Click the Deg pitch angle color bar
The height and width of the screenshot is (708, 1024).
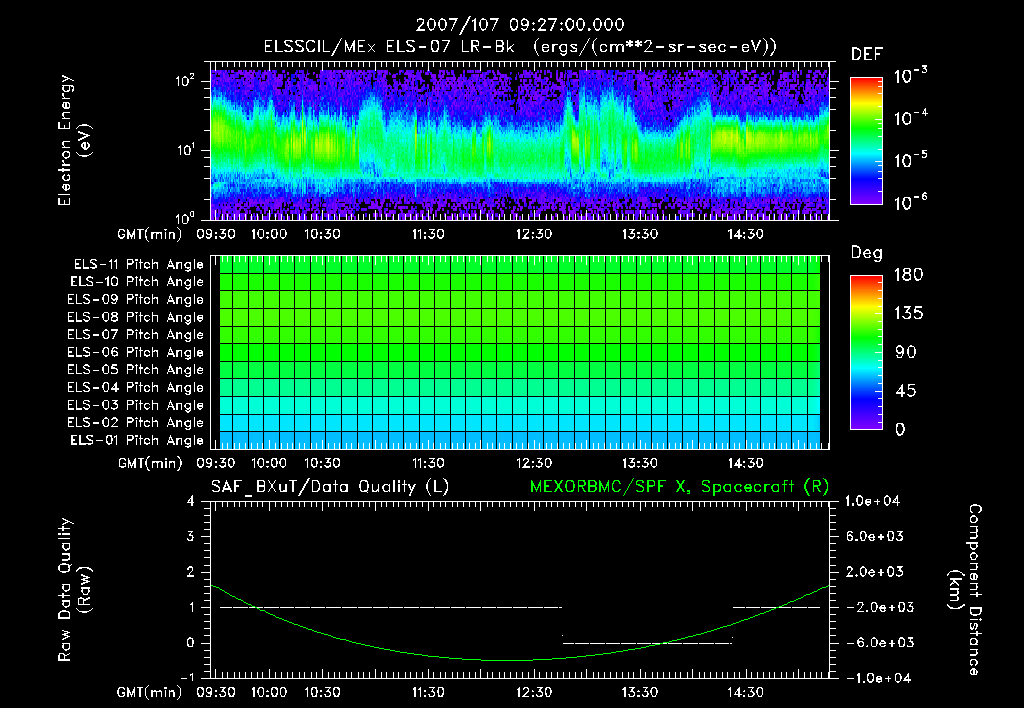(x=866, y=352)
